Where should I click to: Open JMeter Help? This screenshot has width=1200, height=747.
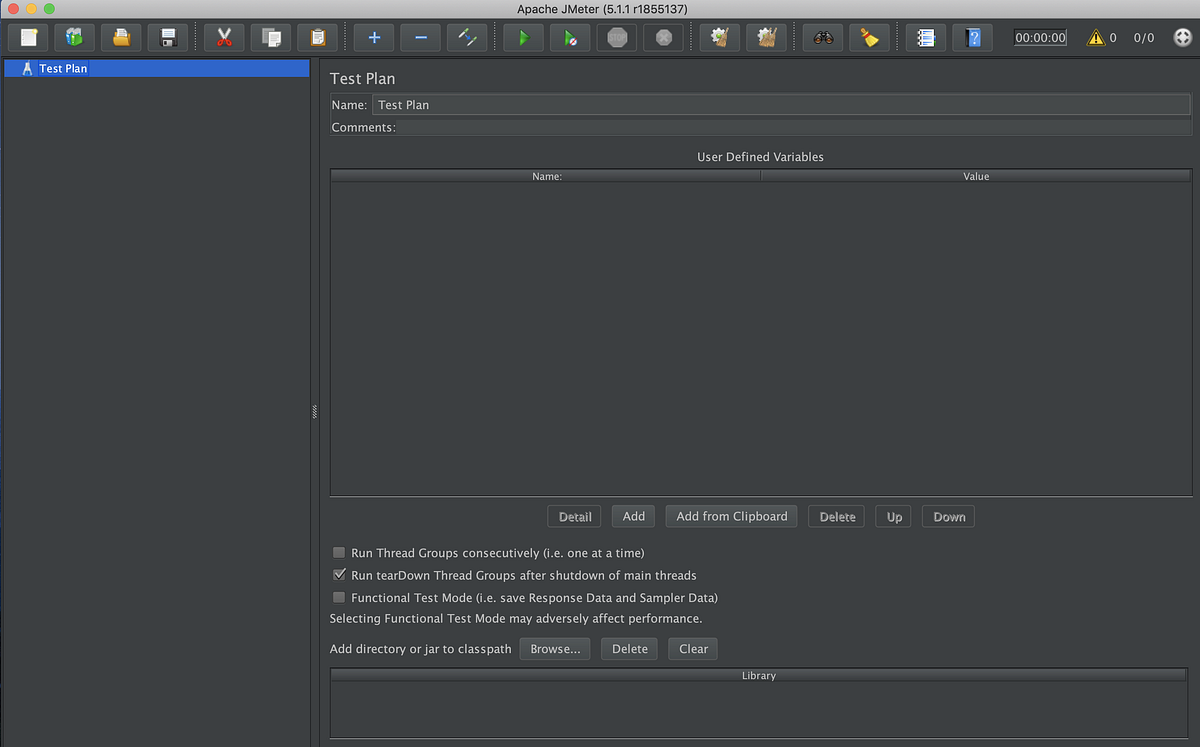pos(972,37)
